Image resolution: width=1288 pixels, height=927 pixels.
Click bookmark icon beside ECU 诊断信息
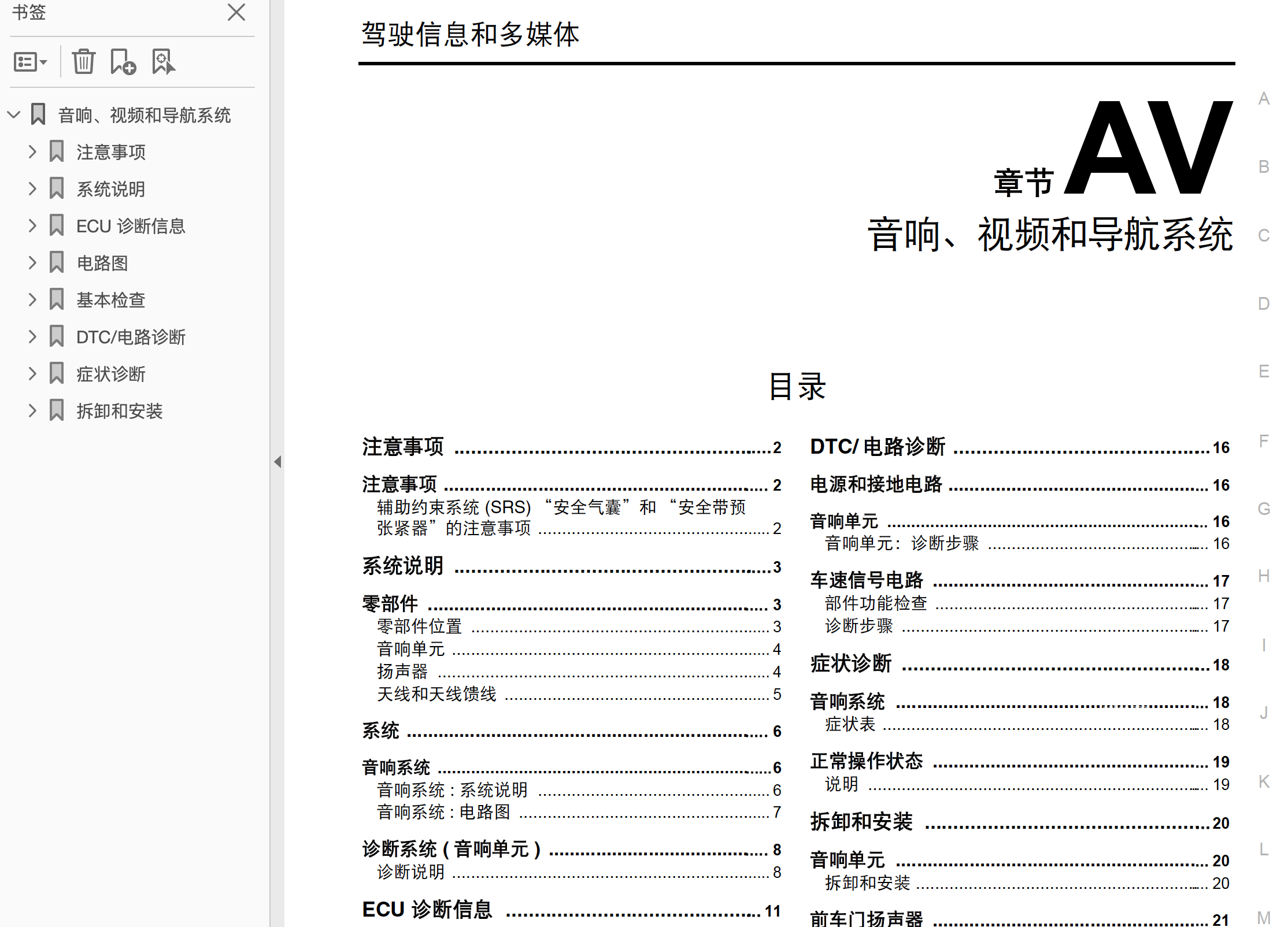tap(57, 225)
